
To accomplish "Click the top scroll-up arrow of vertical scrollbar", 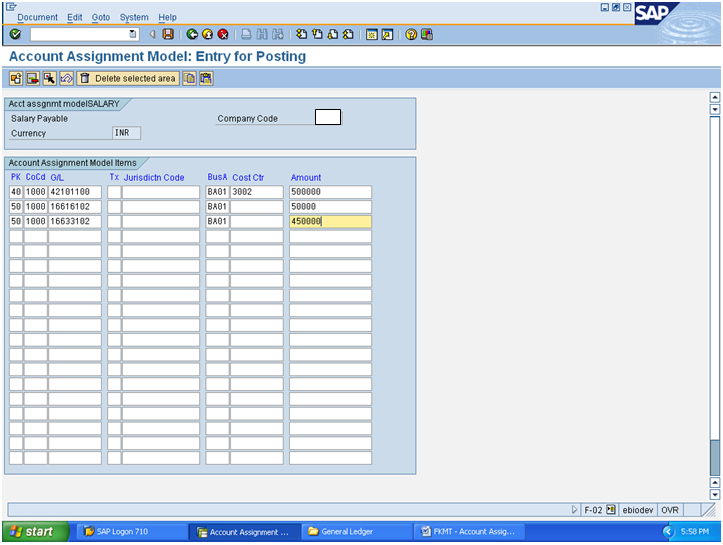I will point(715,97).
